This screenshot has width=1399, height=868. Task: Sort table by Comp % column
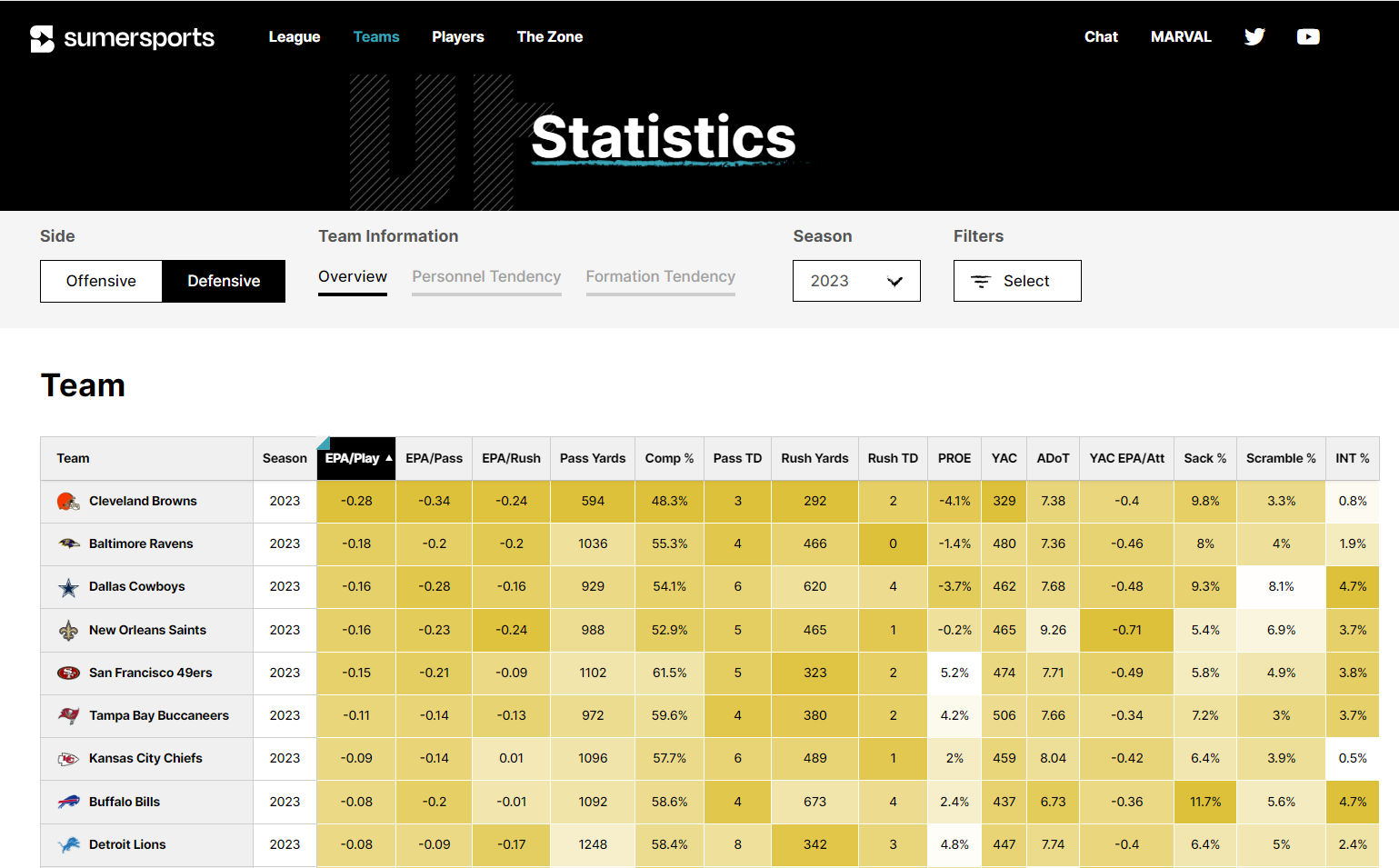click(x=669, y=458)
